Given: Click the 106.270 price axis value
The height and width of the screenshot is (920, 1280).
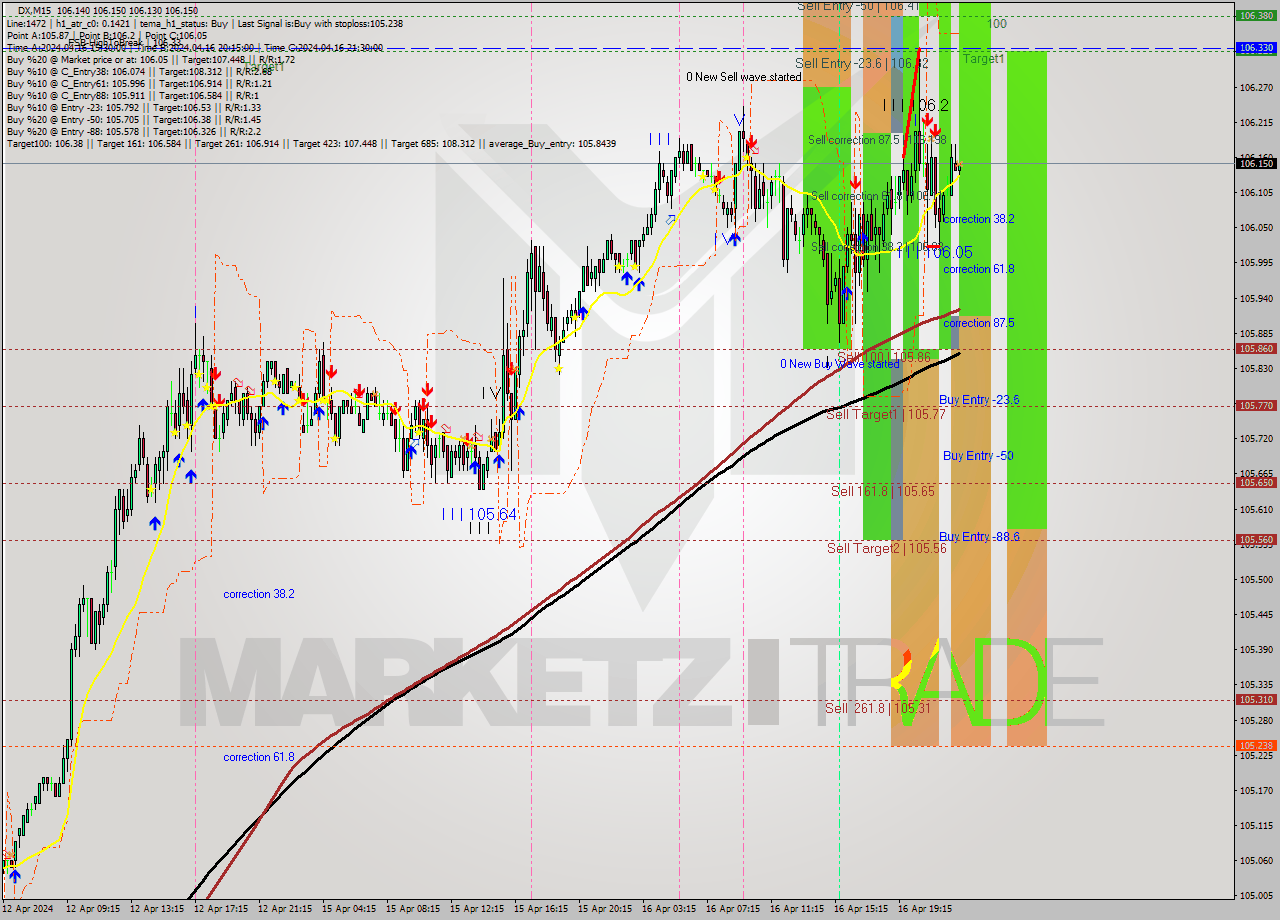Looking at the screenshot, I should coord(1256,87).
